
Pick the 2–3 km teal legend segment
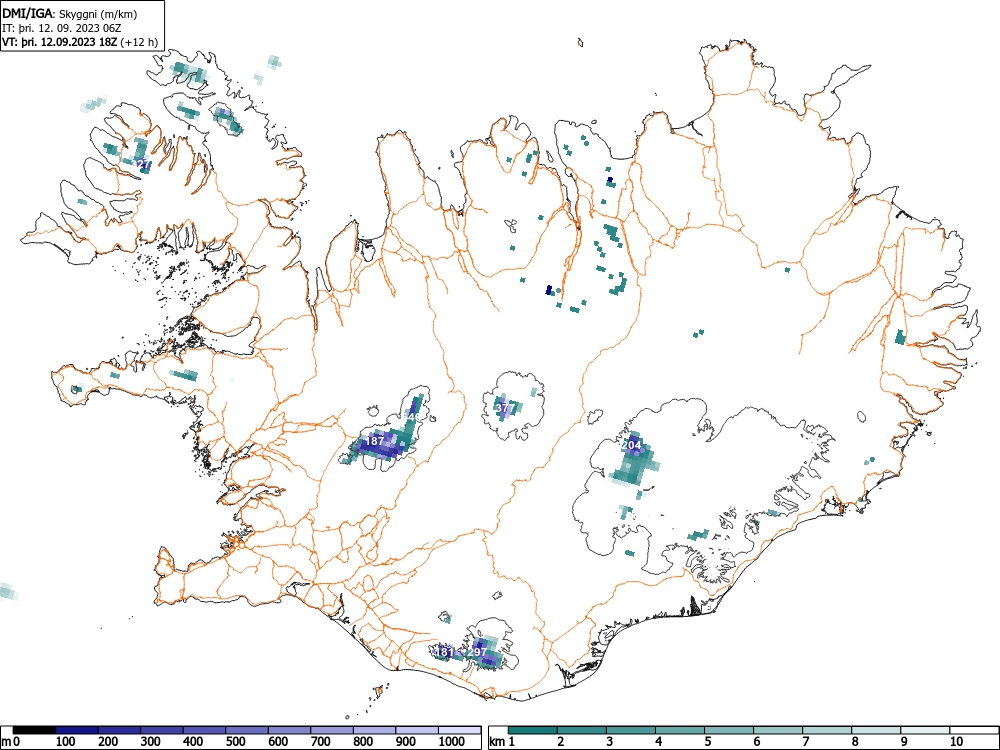coord(582,730)
